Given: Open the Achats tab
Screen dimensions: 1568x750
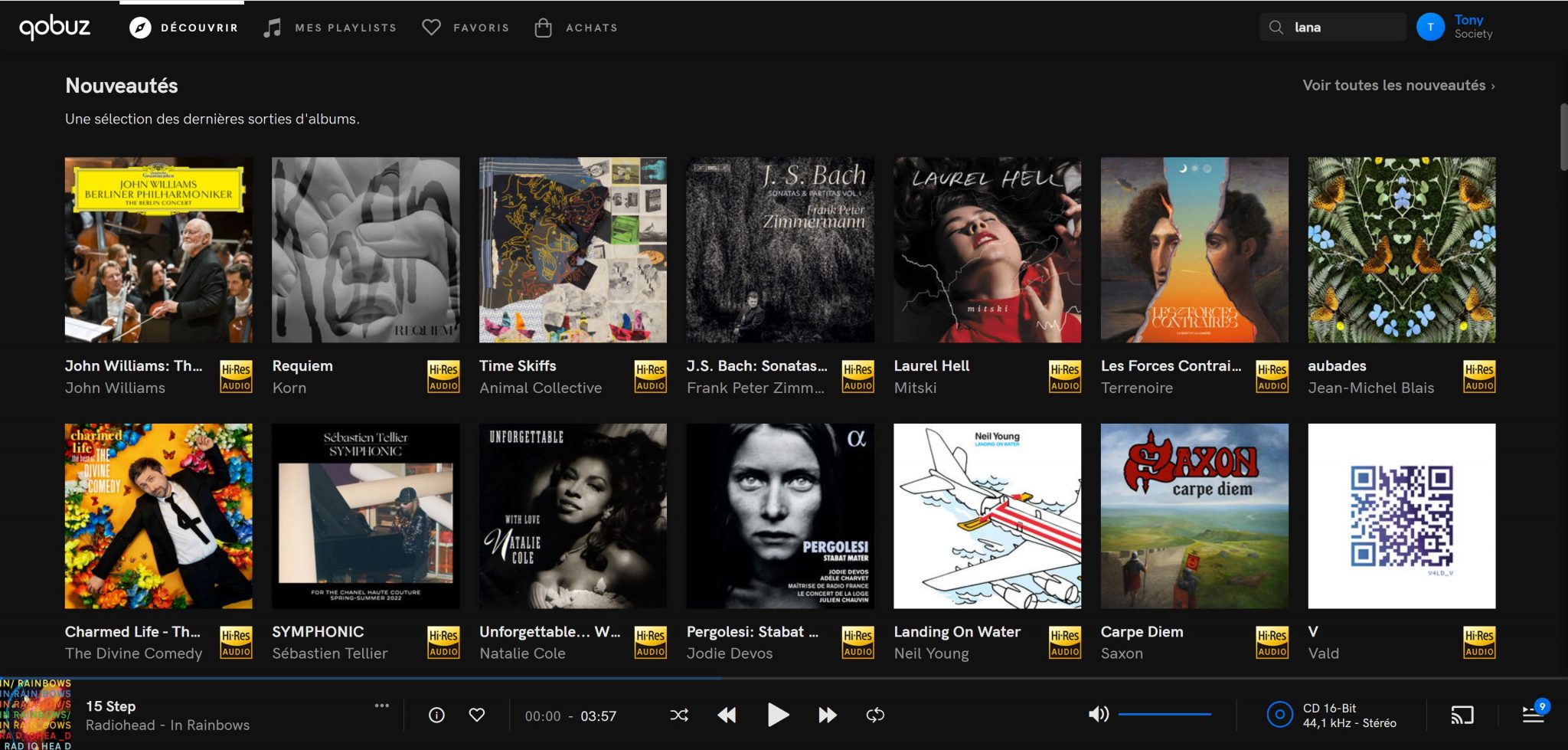Looking at the screenshot, I should point(576,28).
